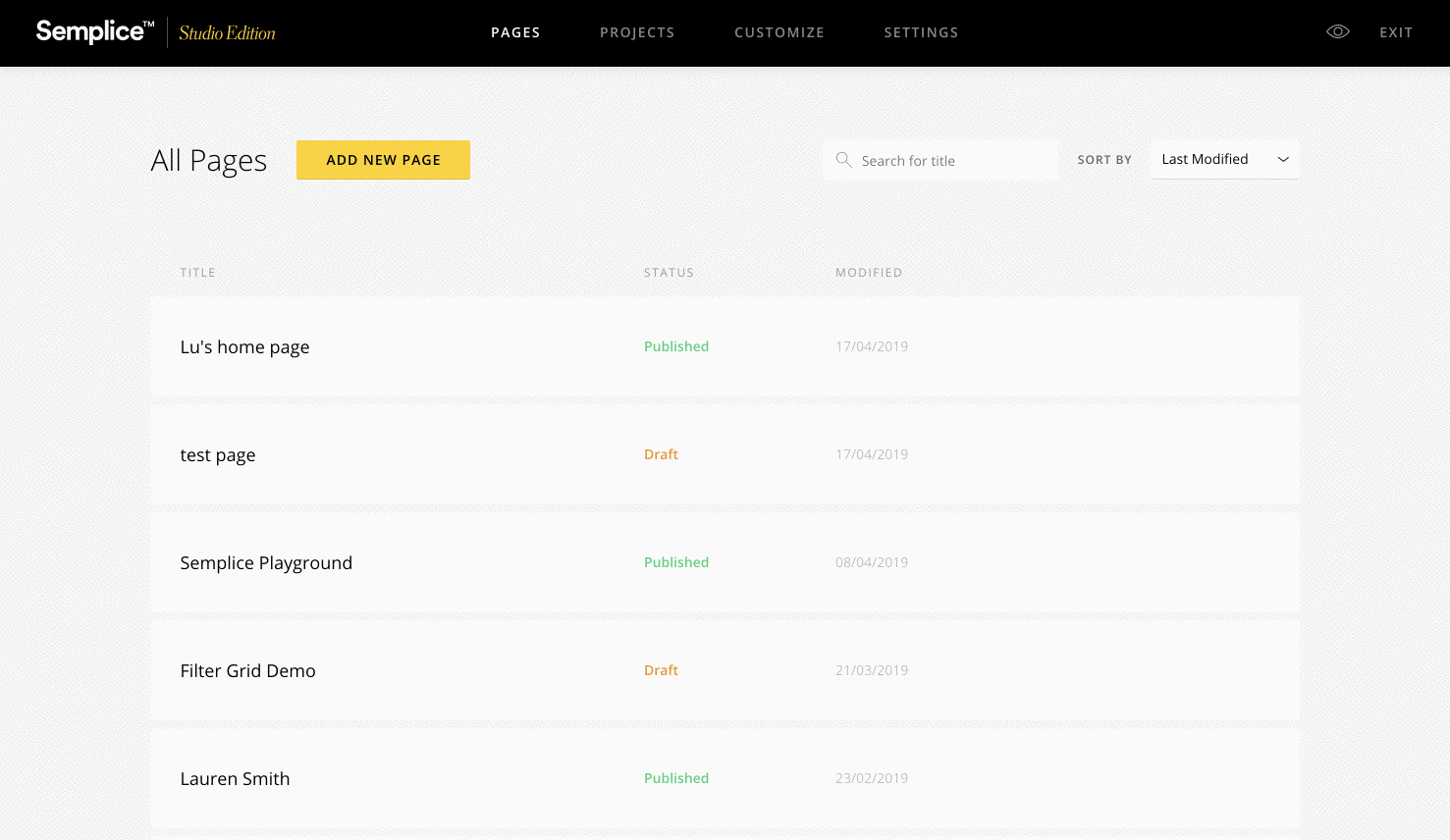Exit the Semplice admin
This screenshot has width=1450, height=840.
point(1395,32)
